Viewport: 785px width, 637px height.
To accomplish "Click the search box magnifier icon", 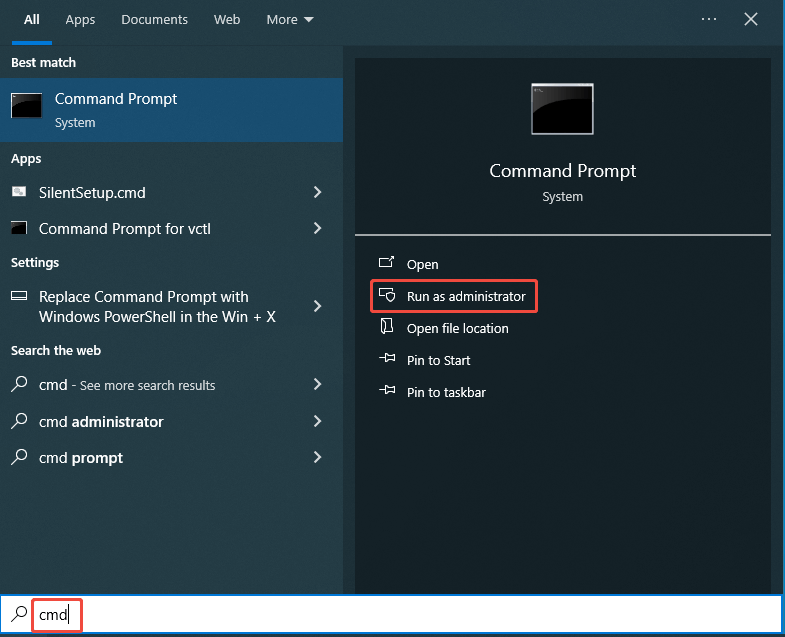I will click(x=19, y=614).
